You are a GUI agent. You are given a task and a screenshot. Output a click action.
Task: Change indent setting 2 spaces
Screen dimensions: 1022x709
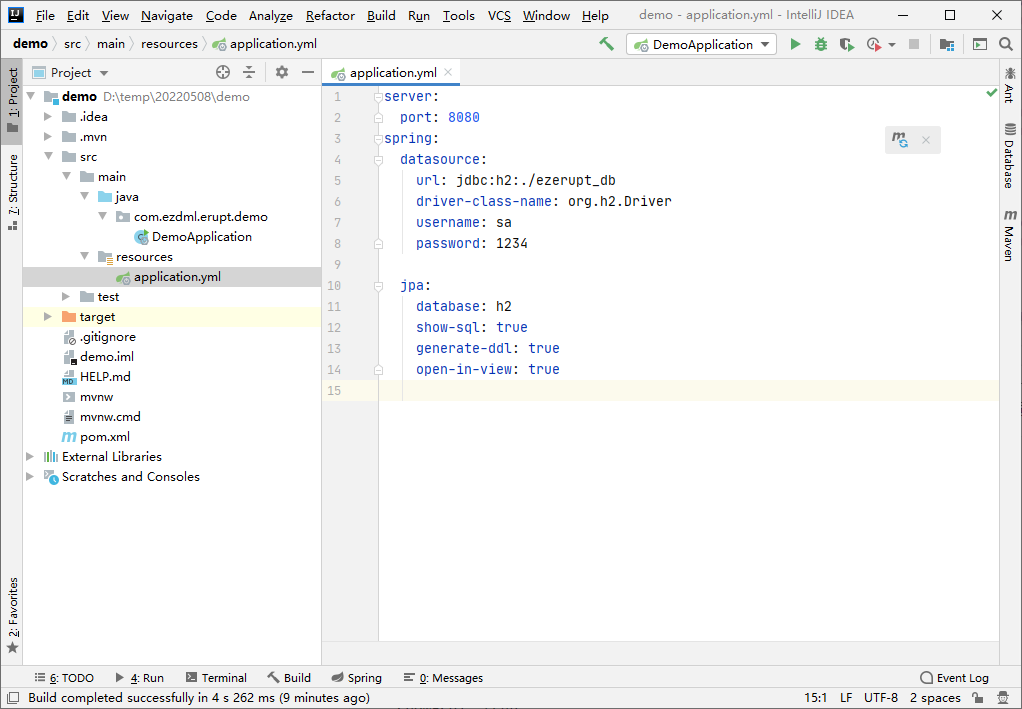point(935,698)
